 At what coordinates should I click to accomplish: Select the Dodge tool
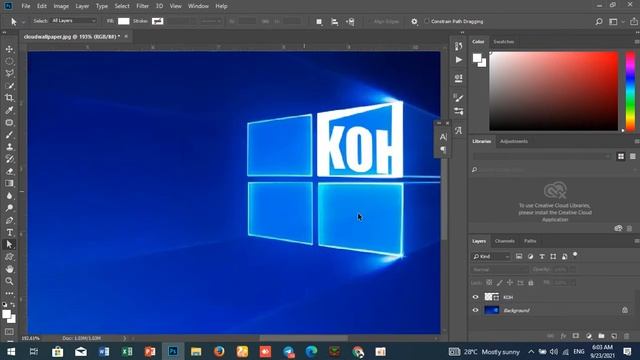pos(9,208)
